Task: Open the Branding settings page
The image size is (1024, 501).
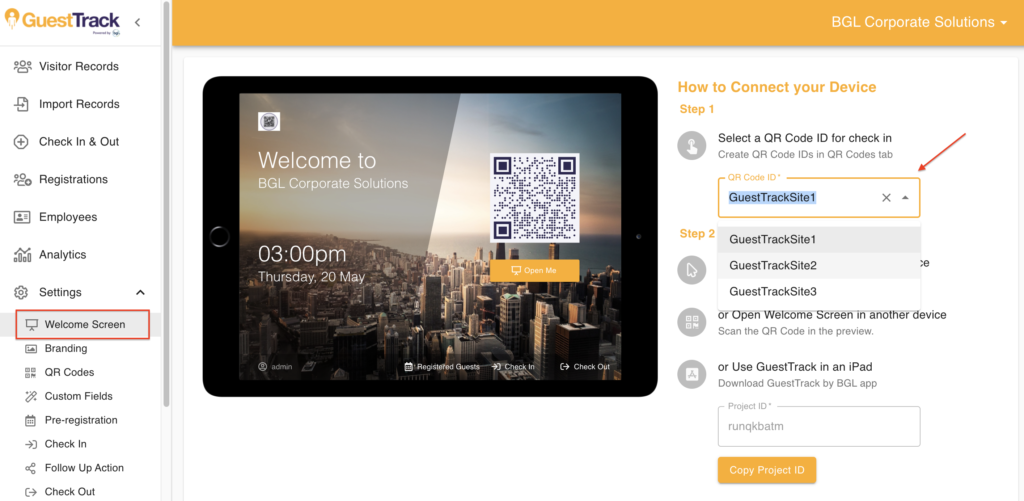Action: (66, 348)
